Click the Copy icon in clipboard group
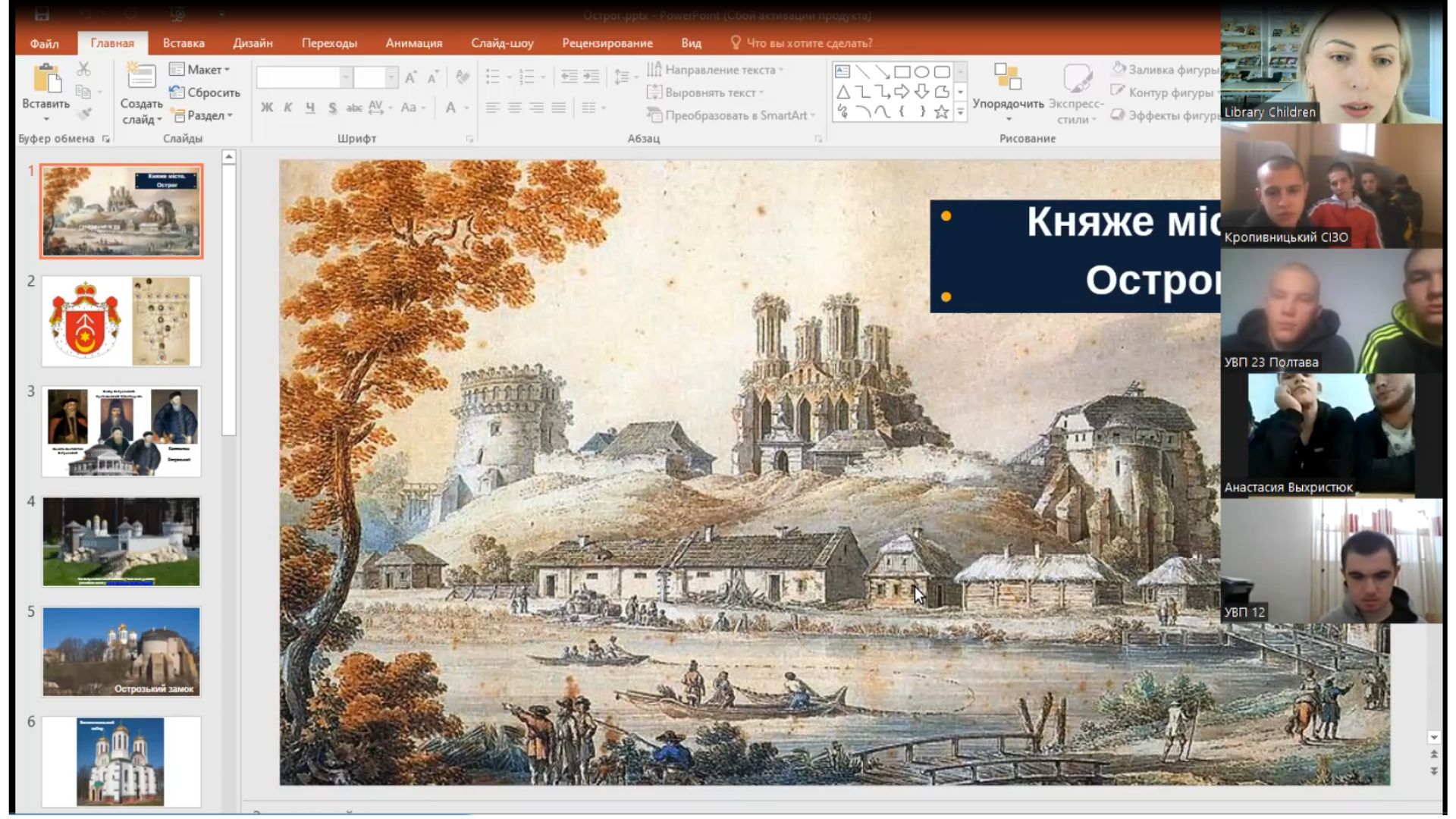The width and height of the screenshot is (1456, 819). click(x=83, y=92)
